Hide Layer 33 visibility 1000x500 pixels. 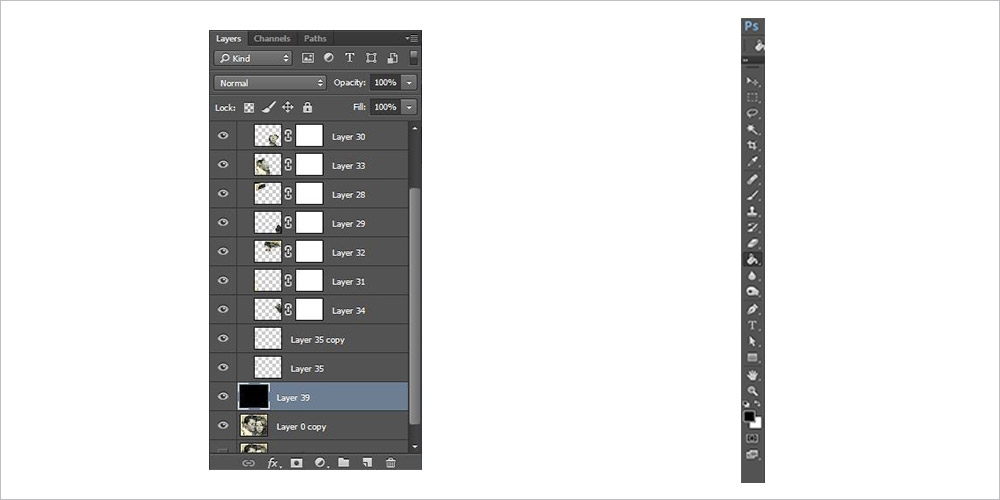point(223,165)
